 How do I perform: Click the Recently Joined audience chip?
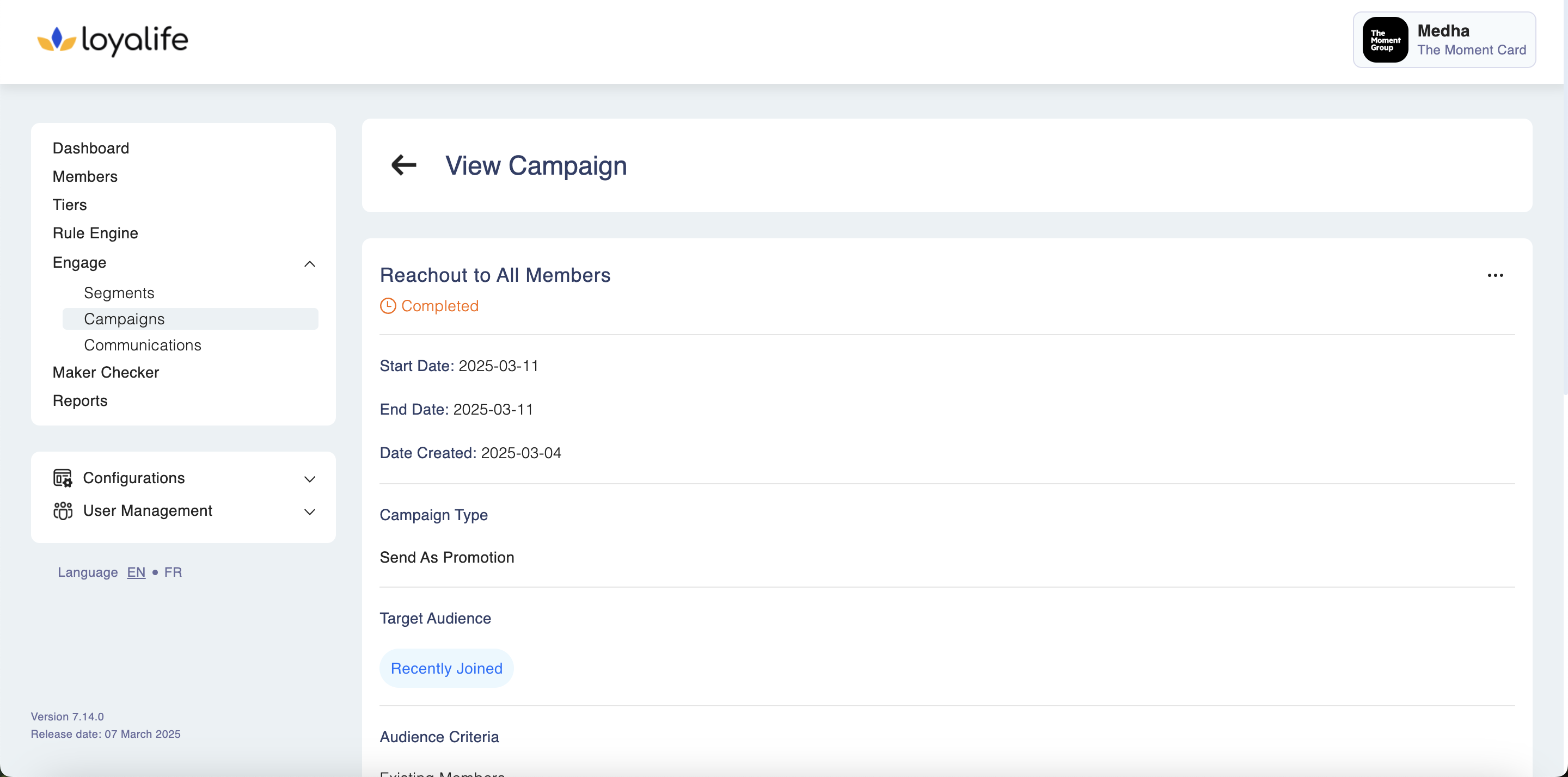(446, 668)
